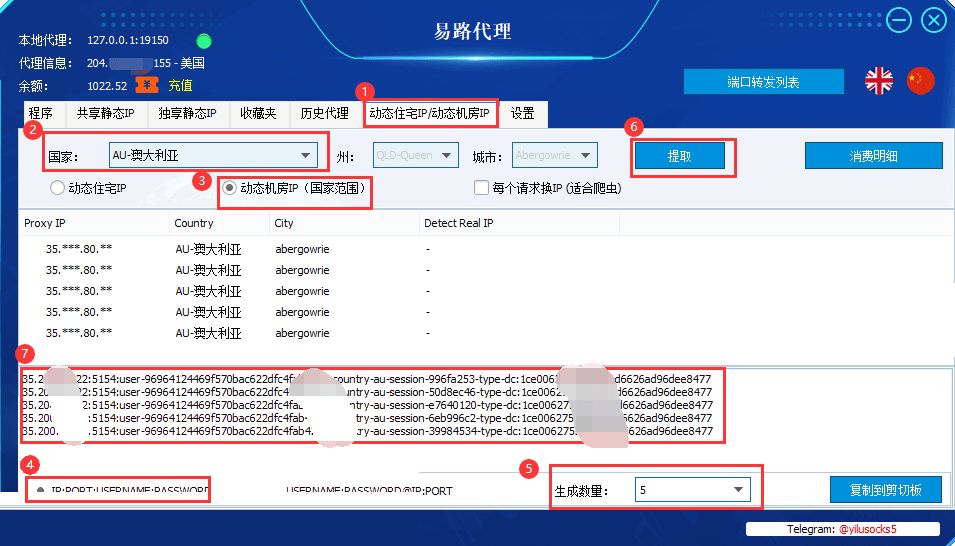
Task: Click the generated line with session-996fa253
Action: 367,379
